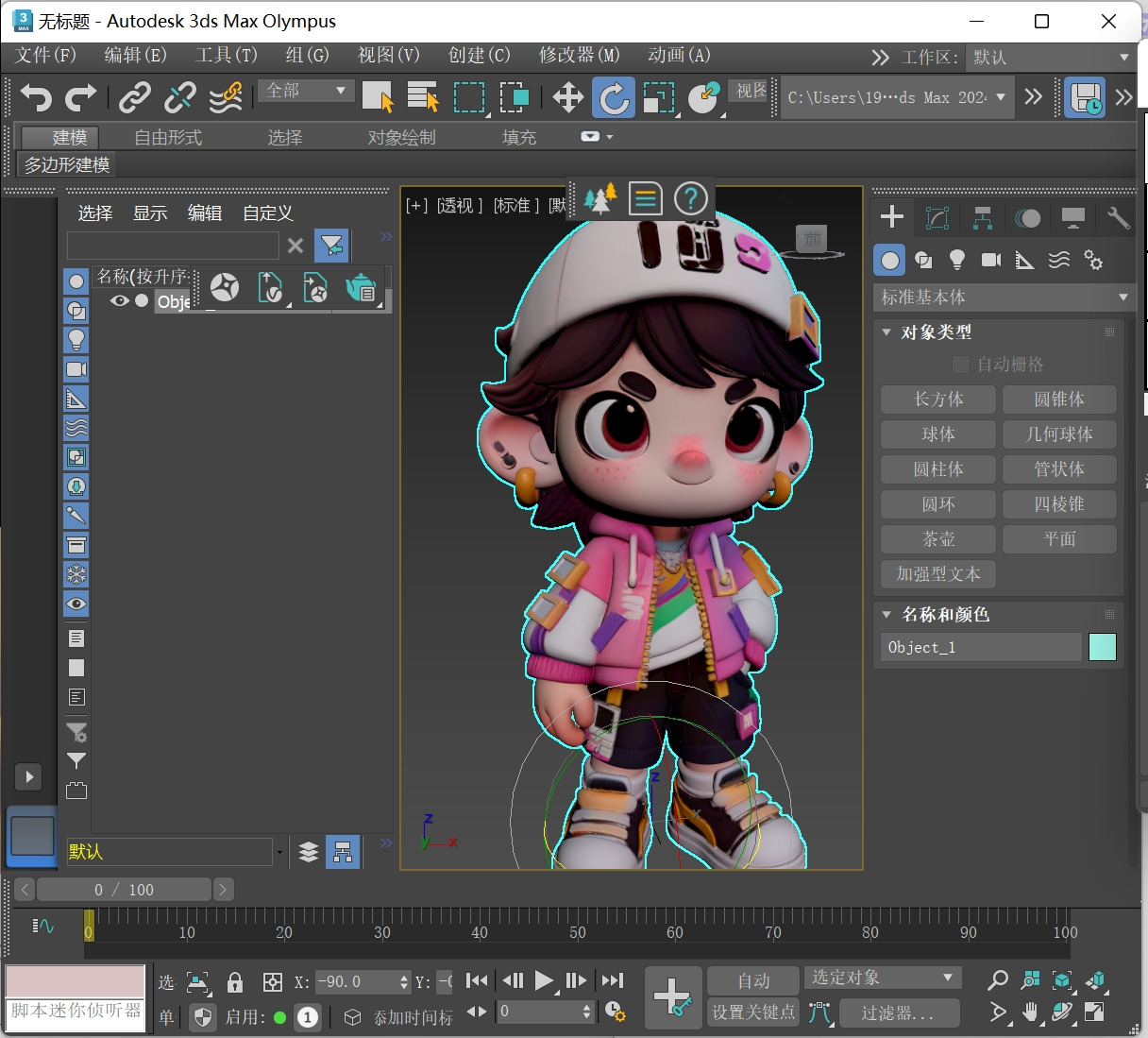Click the 0 / 100 time slider
The width and height of the screenshot is (1148, 1038).
(x=124, y=890)
